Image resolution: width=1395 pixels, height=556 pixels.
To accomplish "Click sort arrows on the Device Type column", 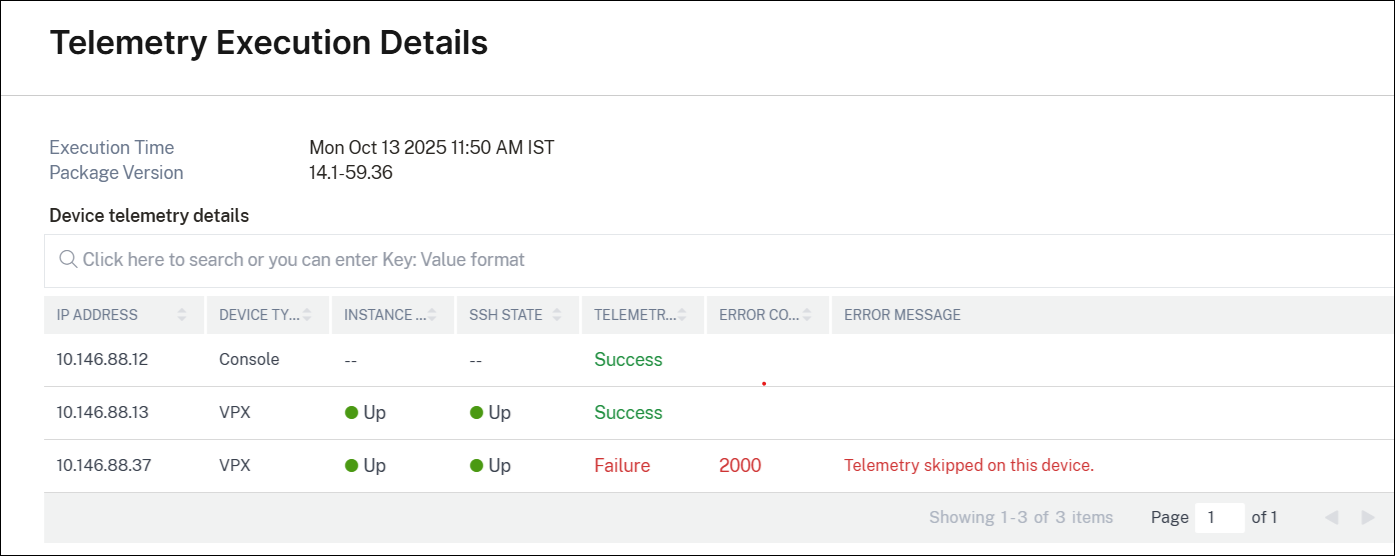I will pyautogui.click(x=308, y=315).
